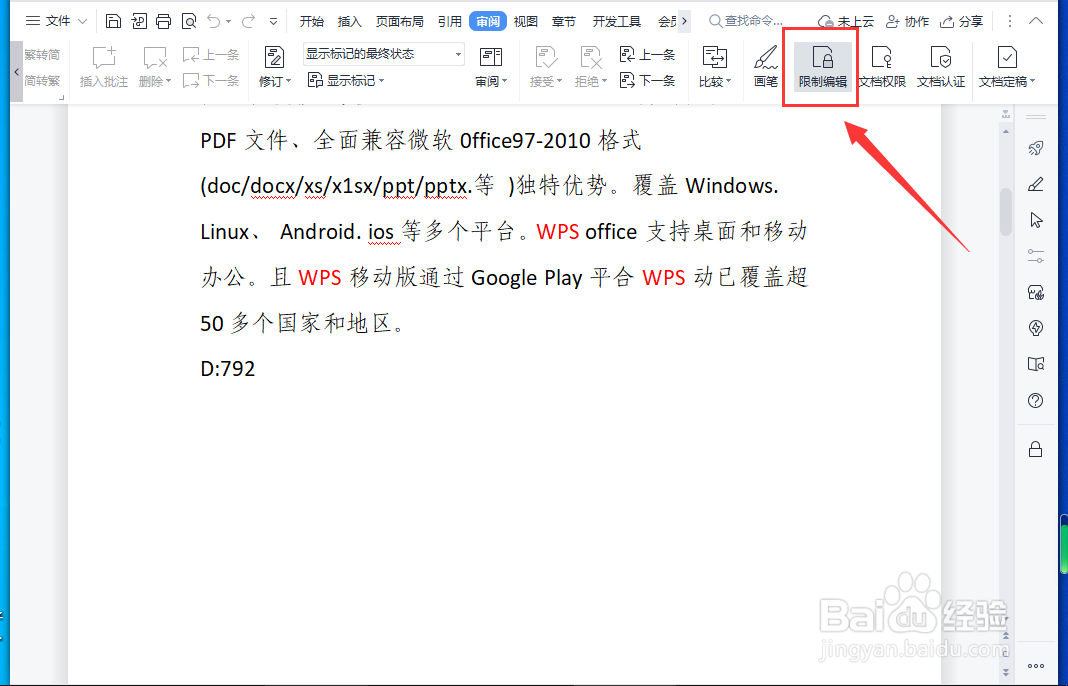Switch to the 开始 tab

311,22
